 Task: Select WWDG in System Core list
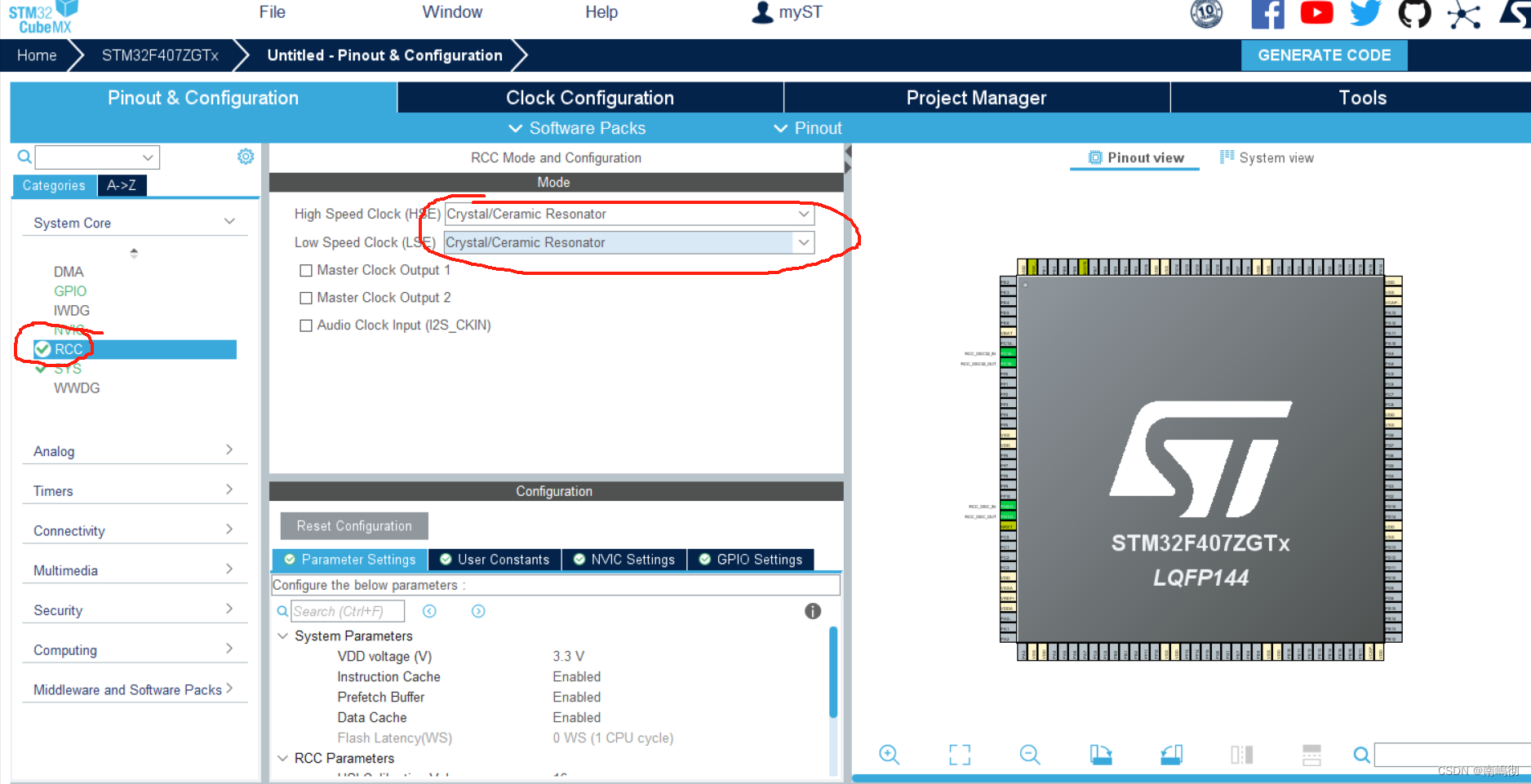77,388
